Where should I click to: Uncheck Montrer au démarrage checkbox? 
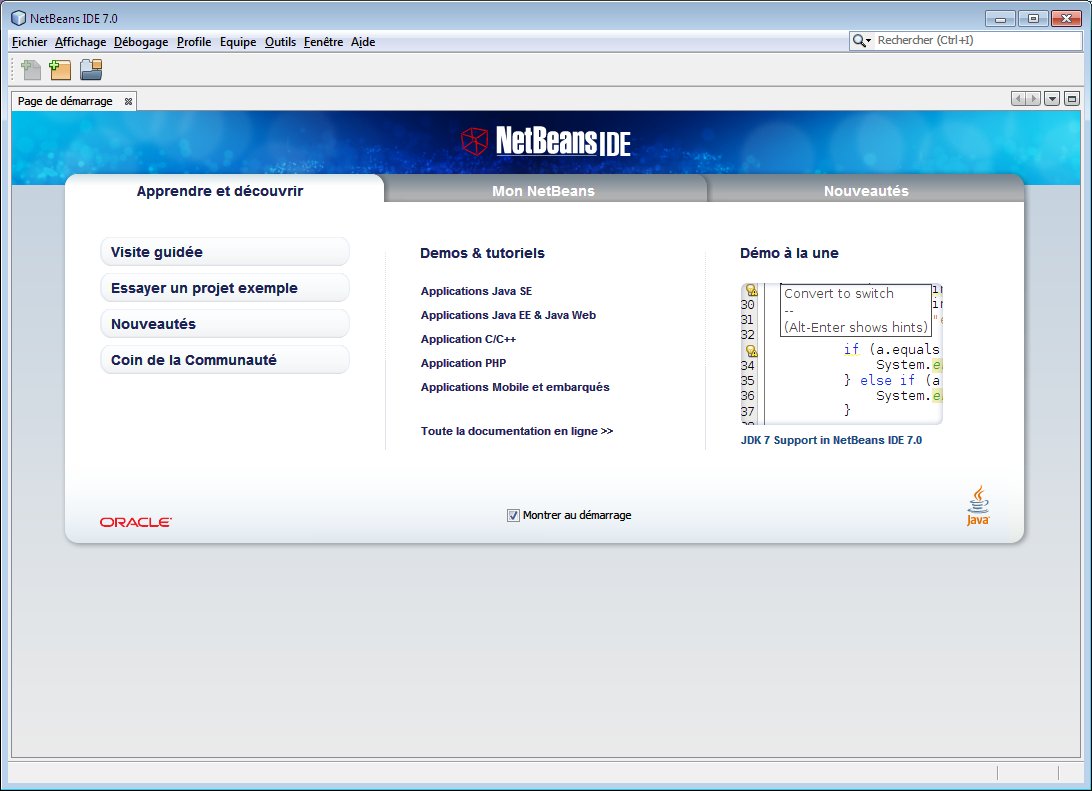click(513, 515)
